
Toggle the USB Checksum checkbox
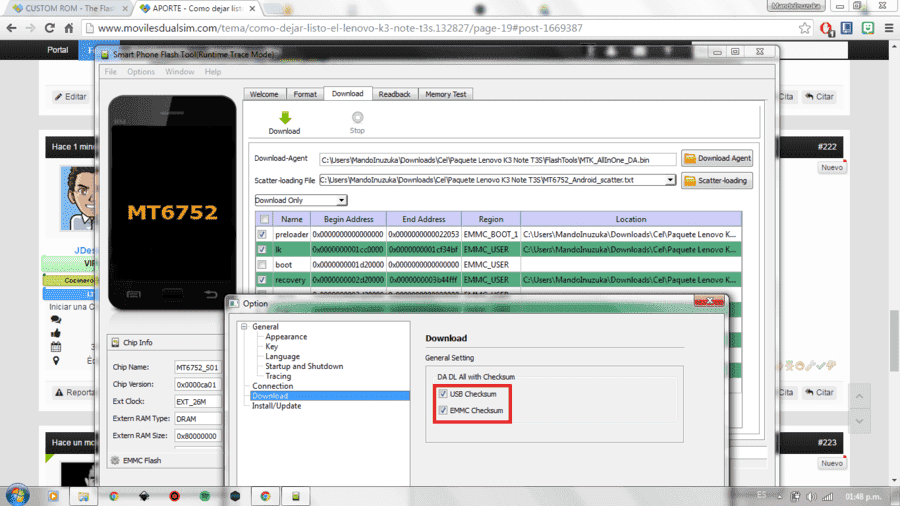click(x=443, y=394)
